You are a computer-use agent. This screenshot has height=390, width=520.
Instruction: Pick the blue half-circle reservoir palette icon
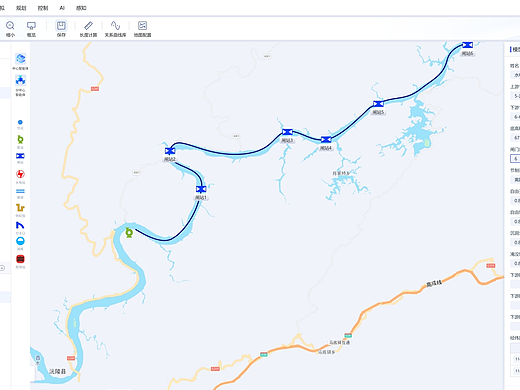[20, 241]
